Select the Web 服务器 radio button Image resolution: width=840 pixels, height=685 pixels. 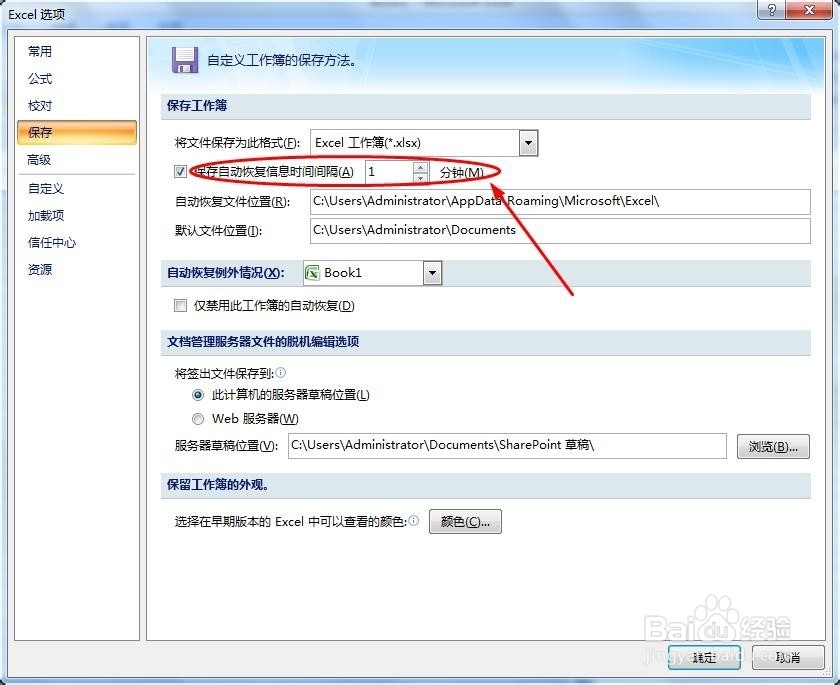(x=198, y=419)
